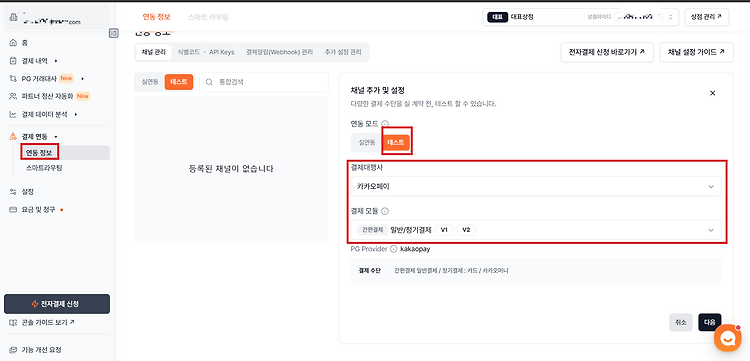Select the 식별코드 · API Keys sub-tab

(206, 52)
